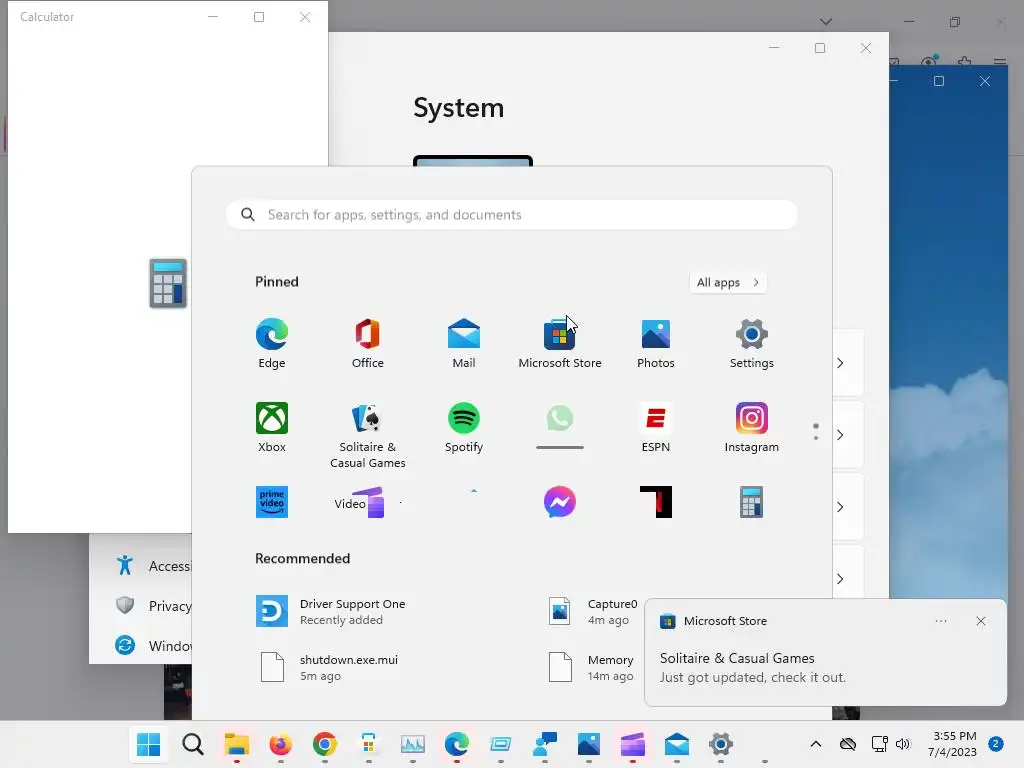
Task: Open the clock and date 3:55 PM
Action: pos(953,744)
